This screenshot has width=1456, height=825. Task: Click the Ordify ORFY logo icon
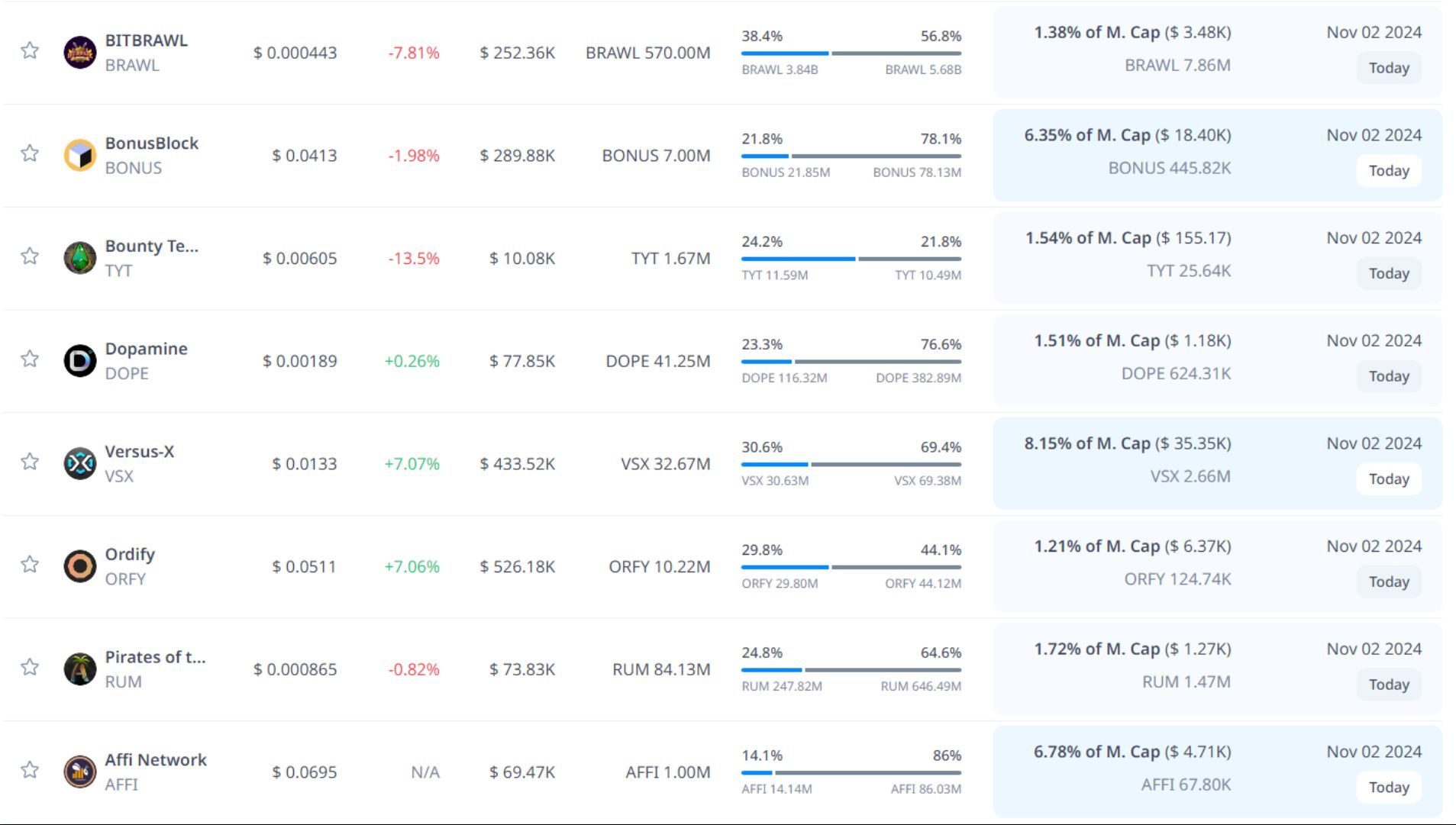click(x=79, y=566)
